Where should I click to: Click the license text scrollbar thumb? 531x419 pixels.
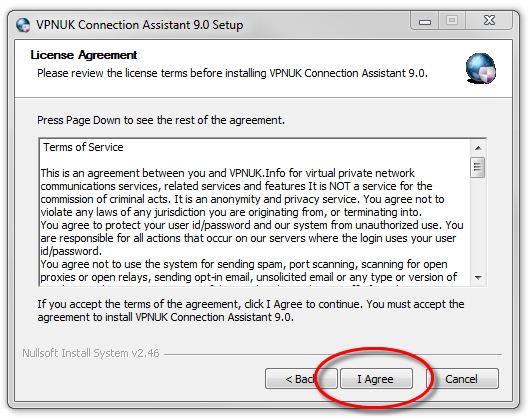coord(478,167)
